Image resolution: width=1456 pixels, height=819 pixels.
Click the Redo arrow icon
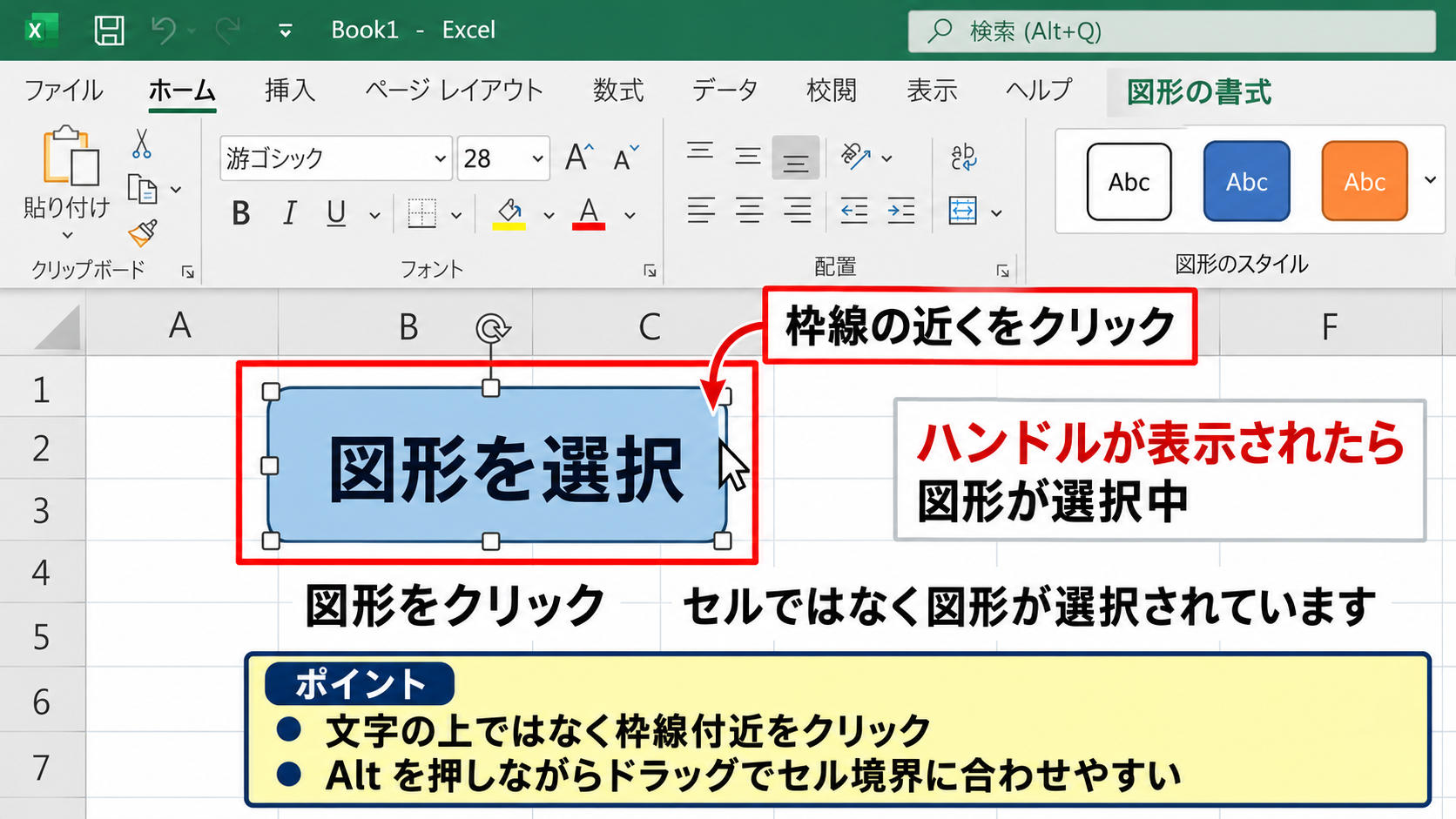[x=228, y=30]
